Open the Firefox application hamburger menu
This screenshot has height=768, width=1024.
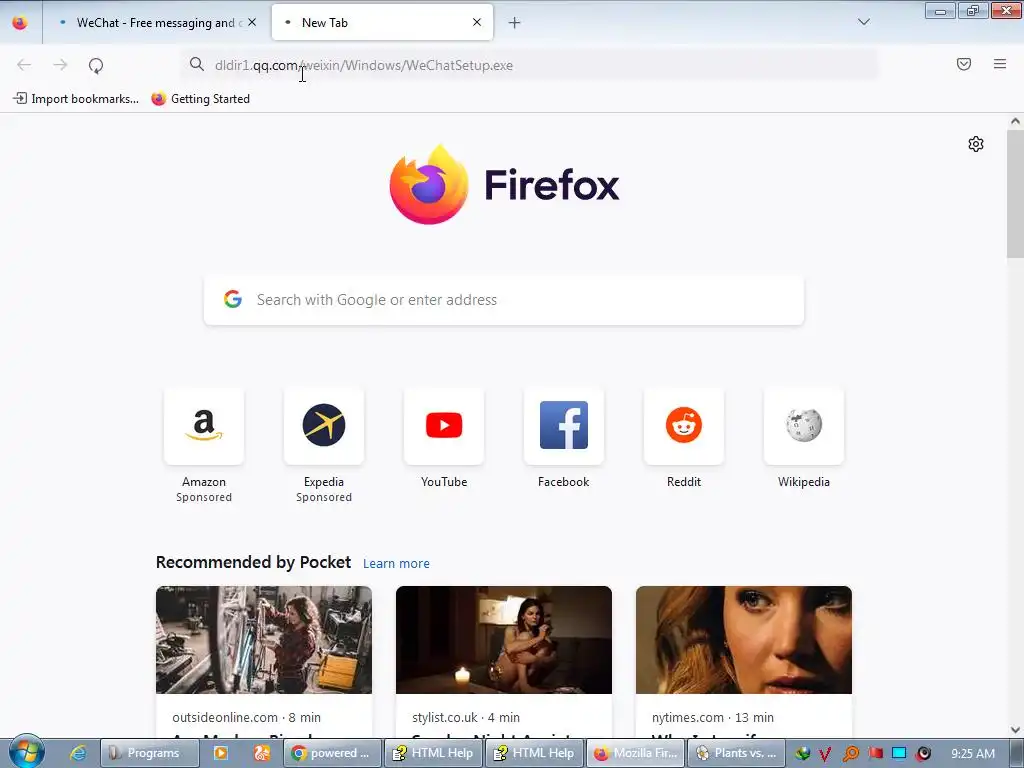point(999,64)
